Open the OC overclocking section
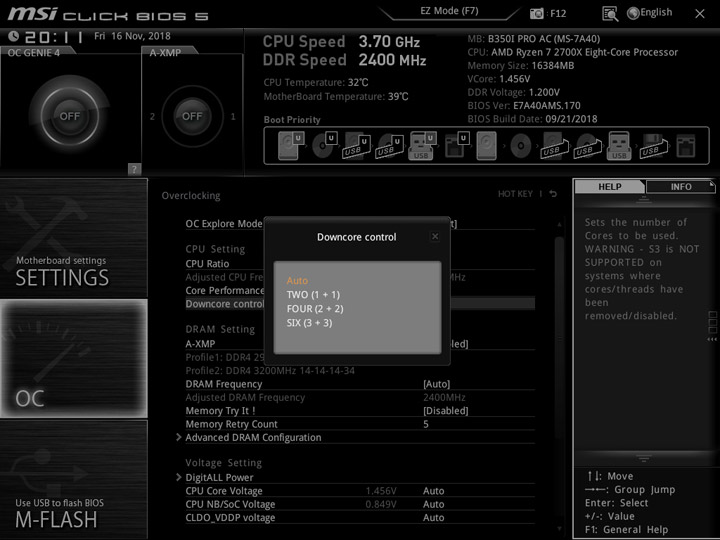The height and width of the screenshot is (540, 720). tap(74, 359)
